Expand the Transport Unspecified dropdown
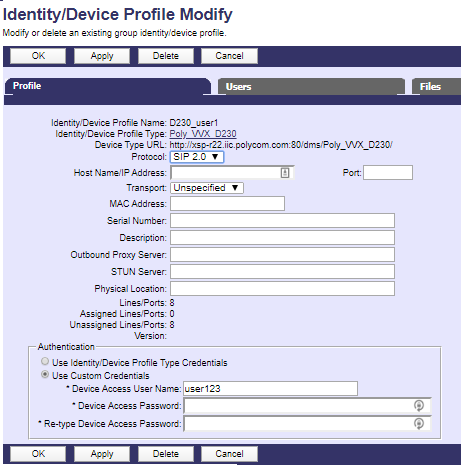This screenshot has height=470, width=461. 207,188
